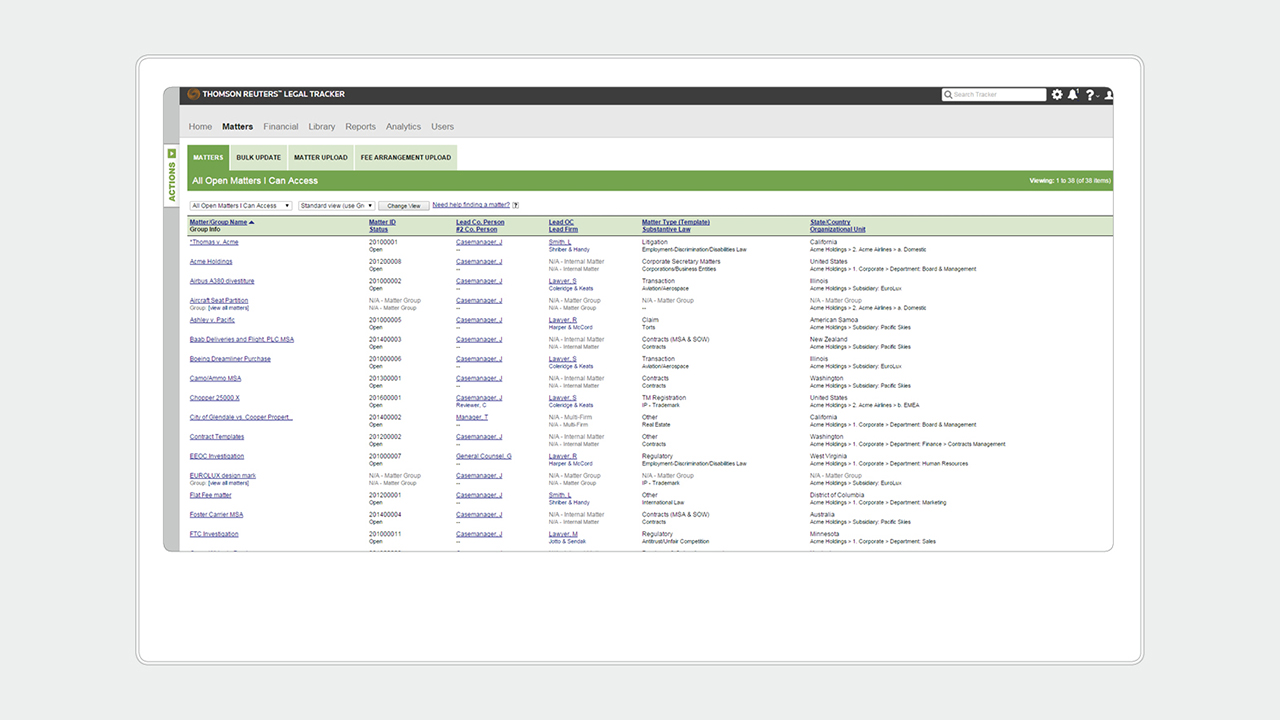
Task: Open the All Open Matters filter dropdown
Action: pyautogui.click(x=240, y=205)
